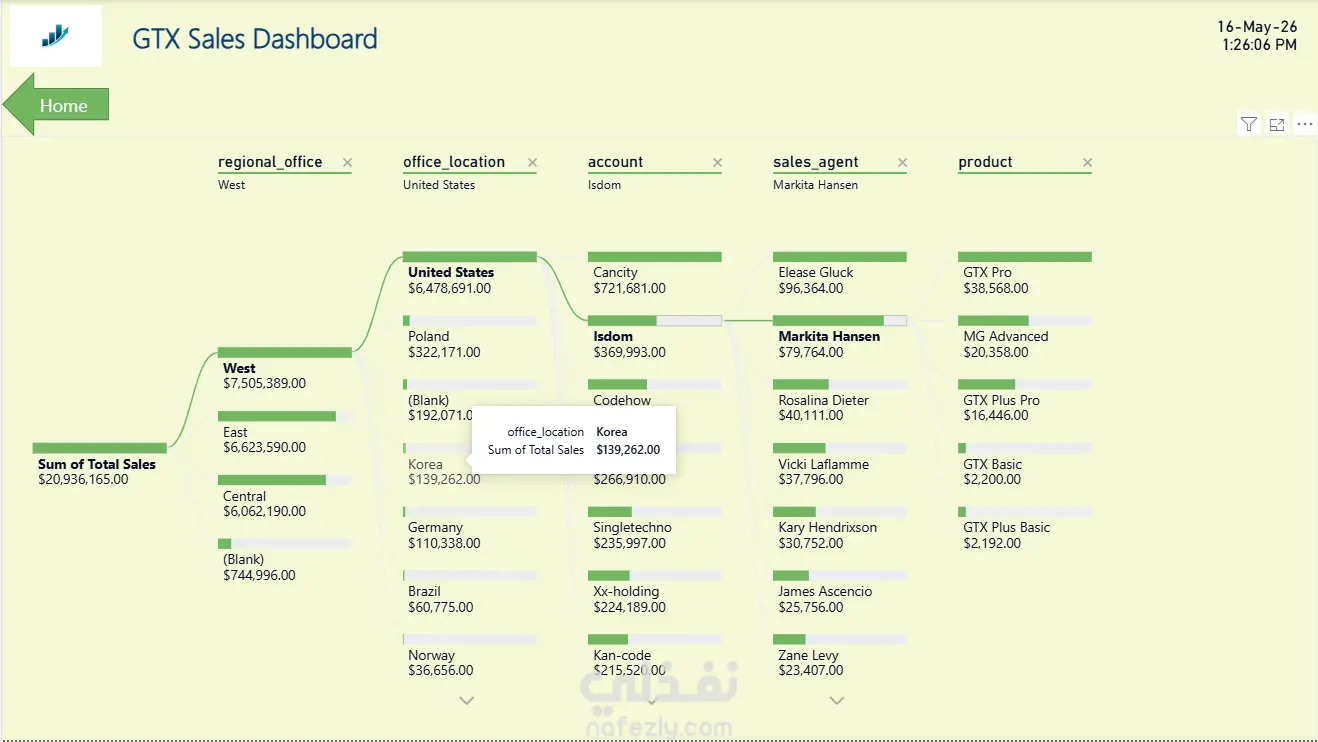Click the Sum of Total Sales root node
This screenshot has width=1318, height=742.
pos(99,465)
